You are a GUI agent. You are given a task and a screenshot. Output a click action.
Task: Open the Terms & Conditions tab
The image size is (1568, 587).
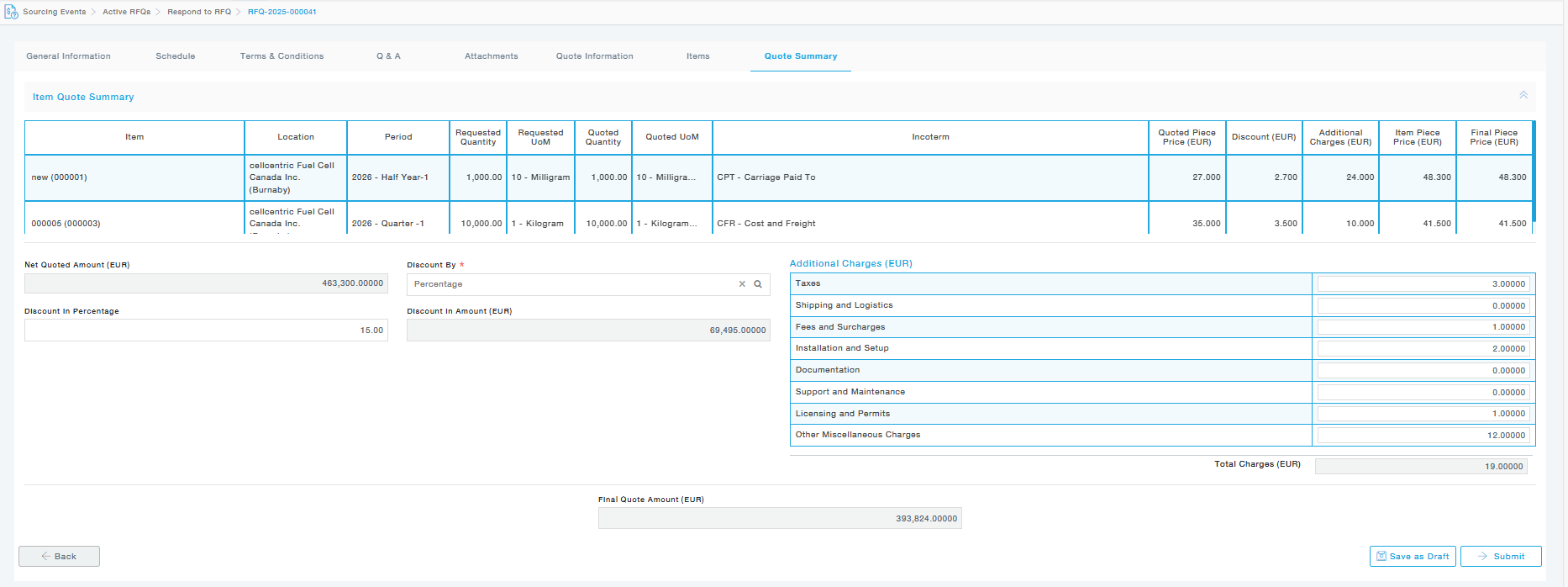point(282,56)
